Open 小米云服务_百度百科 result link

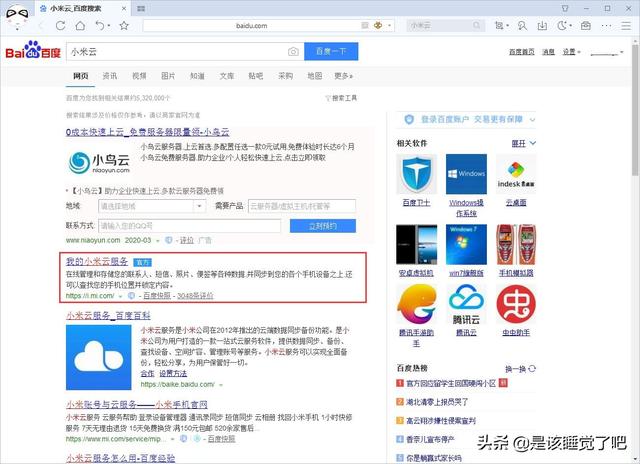[108, 315]
